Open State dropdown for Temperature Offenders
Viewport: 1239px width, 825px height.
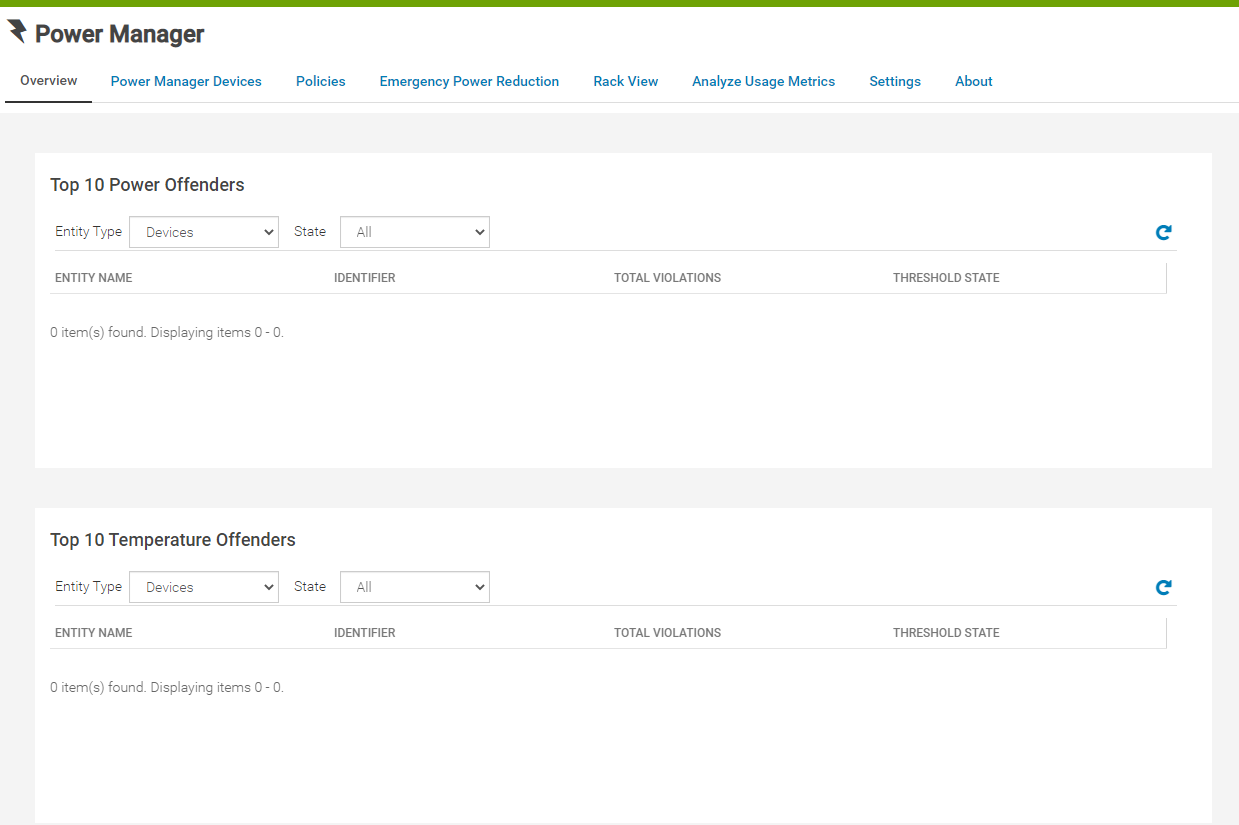[414, 587]
